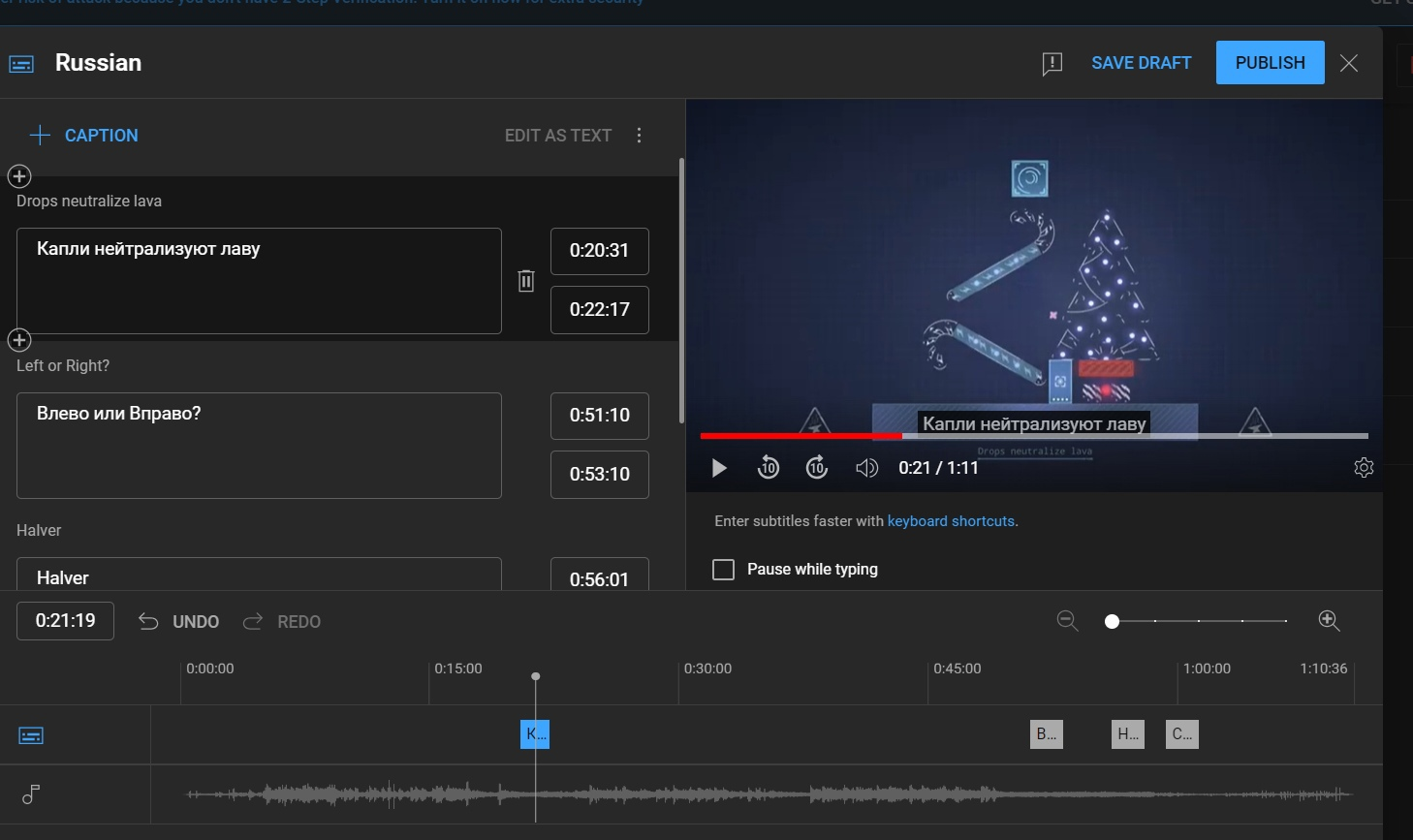Click the timeline playhead marker
Image resolution: width=1413 pixels, height=840 pixels.
tap(536, 676)
